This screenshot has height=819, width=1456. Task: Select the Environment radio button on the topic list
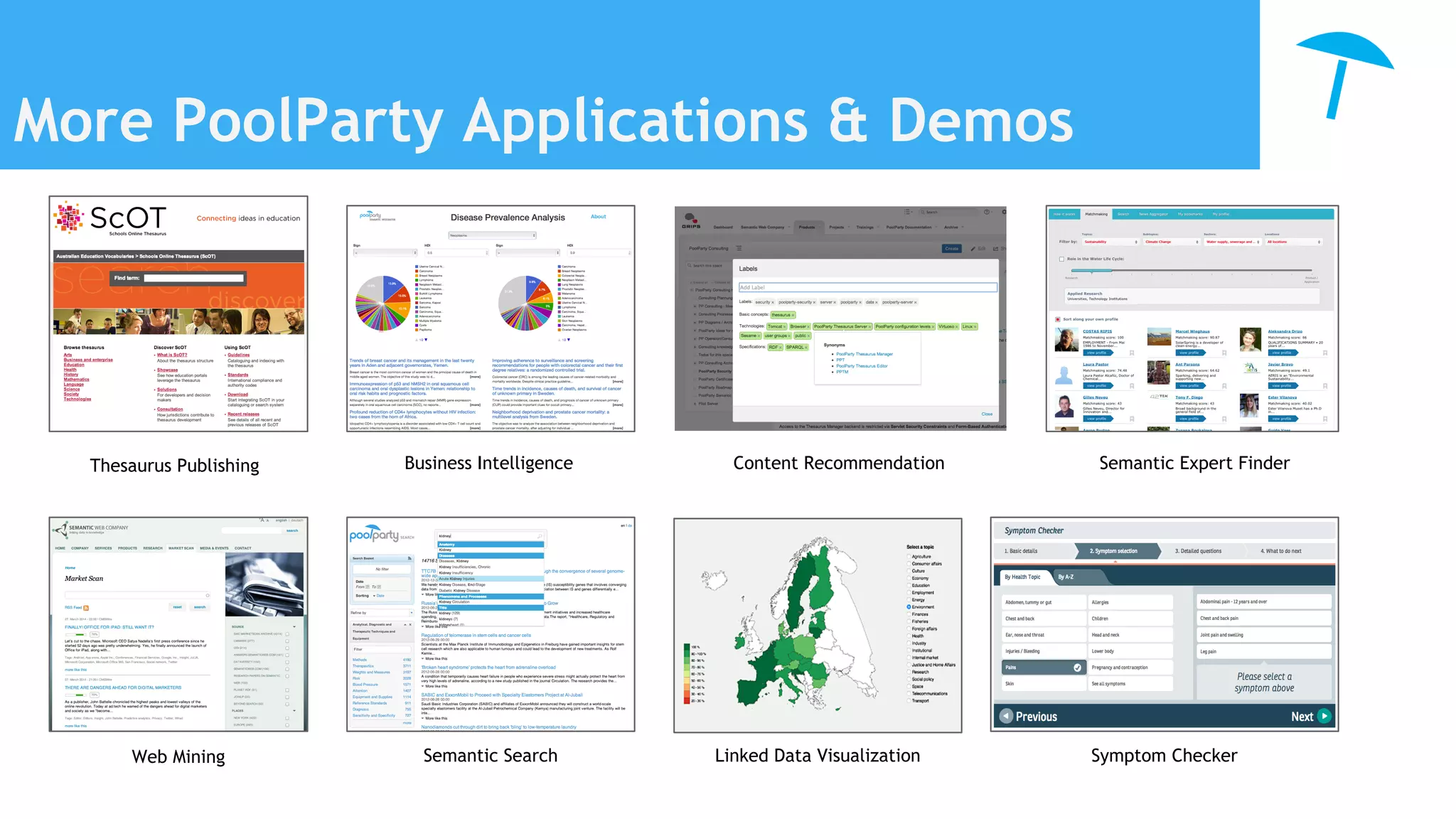tap(909, 607)
